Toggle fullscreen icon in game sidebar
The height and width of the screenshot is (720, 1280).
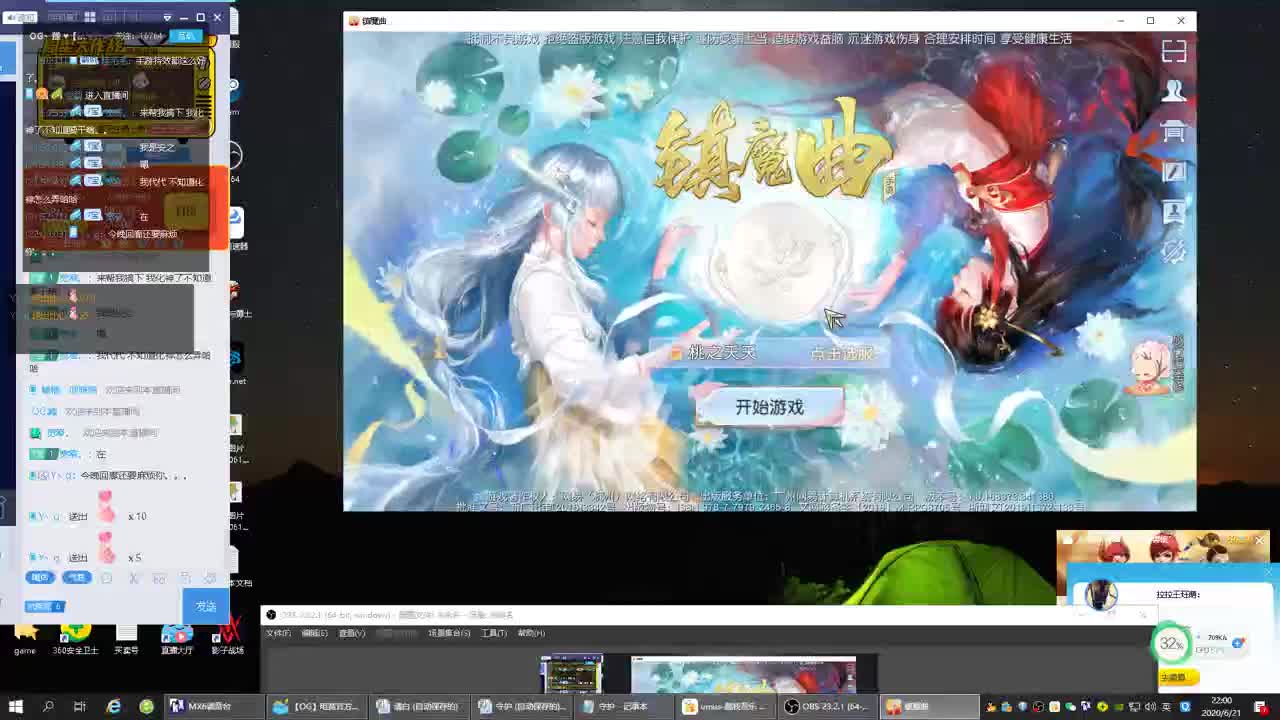click(1174, 50)
